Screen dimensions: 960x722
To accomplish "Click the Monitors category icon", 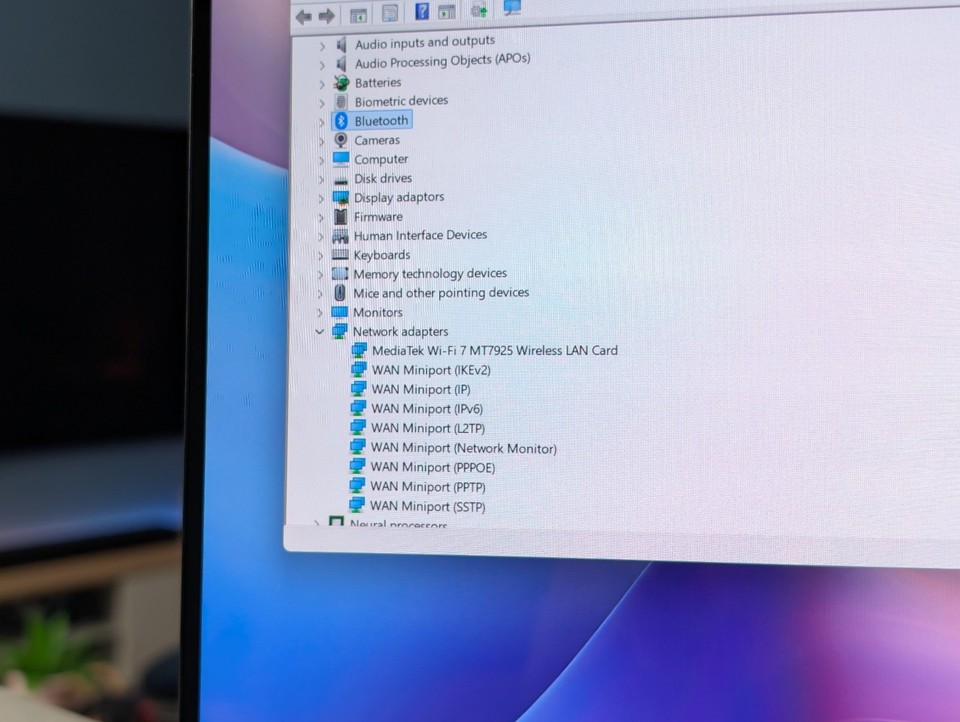I will [339, 312].
